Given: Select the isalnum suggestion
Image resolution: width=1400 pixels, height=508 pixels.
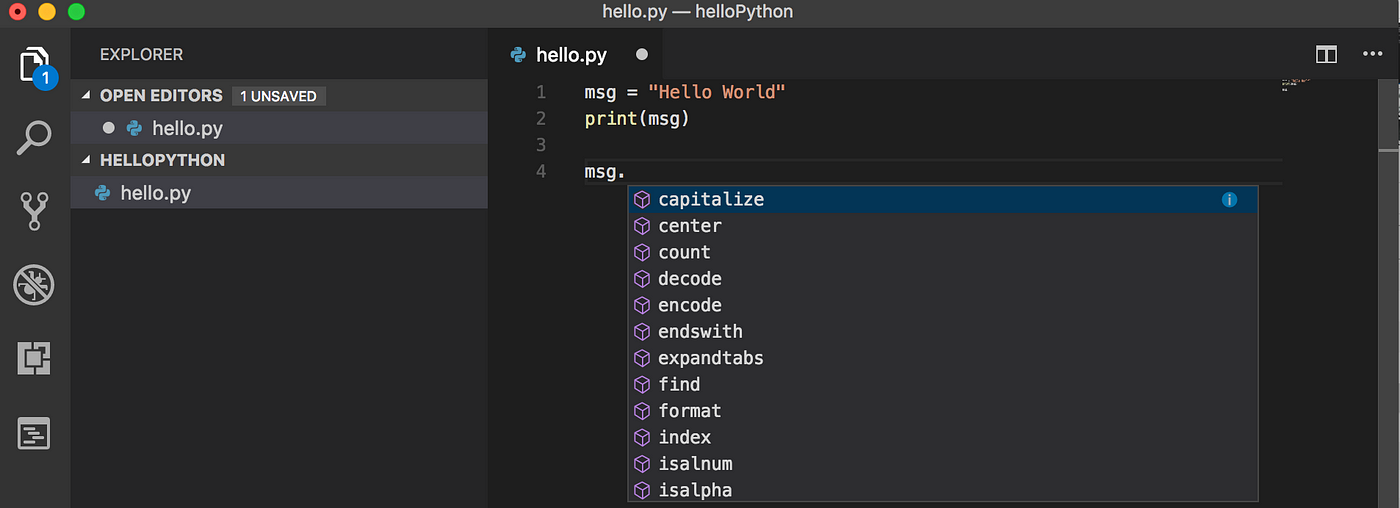Looking at the screenshot, I should tap(942, 464).
